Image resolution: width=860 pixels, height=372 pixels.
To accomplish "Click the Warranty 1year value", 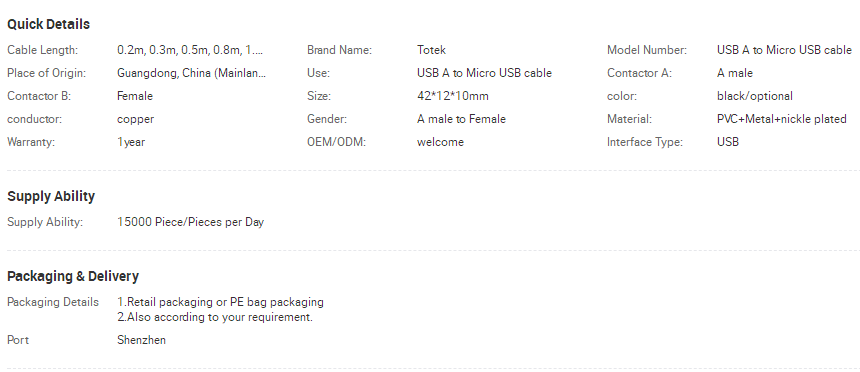I will (x=131, y=142).
